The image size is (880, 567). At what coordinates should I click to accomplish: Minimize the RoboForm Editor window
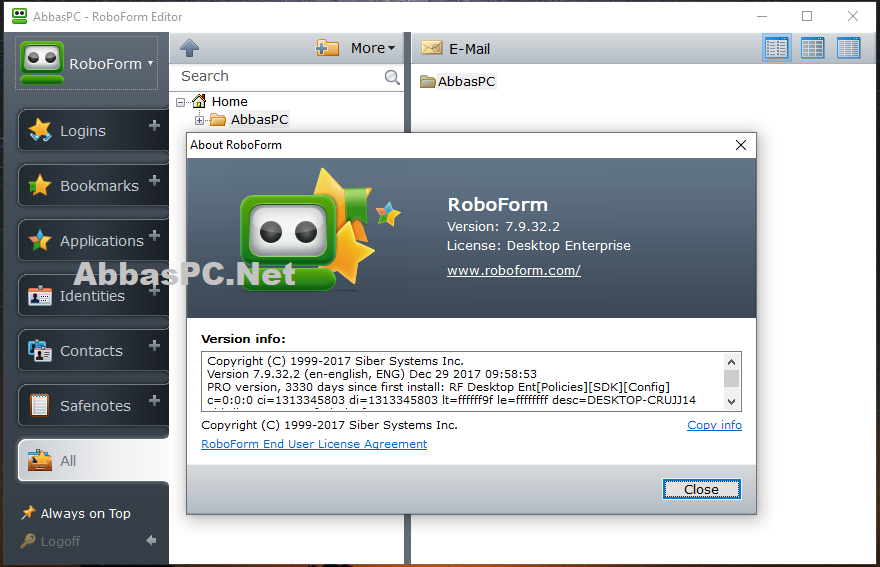click(762, 16)
